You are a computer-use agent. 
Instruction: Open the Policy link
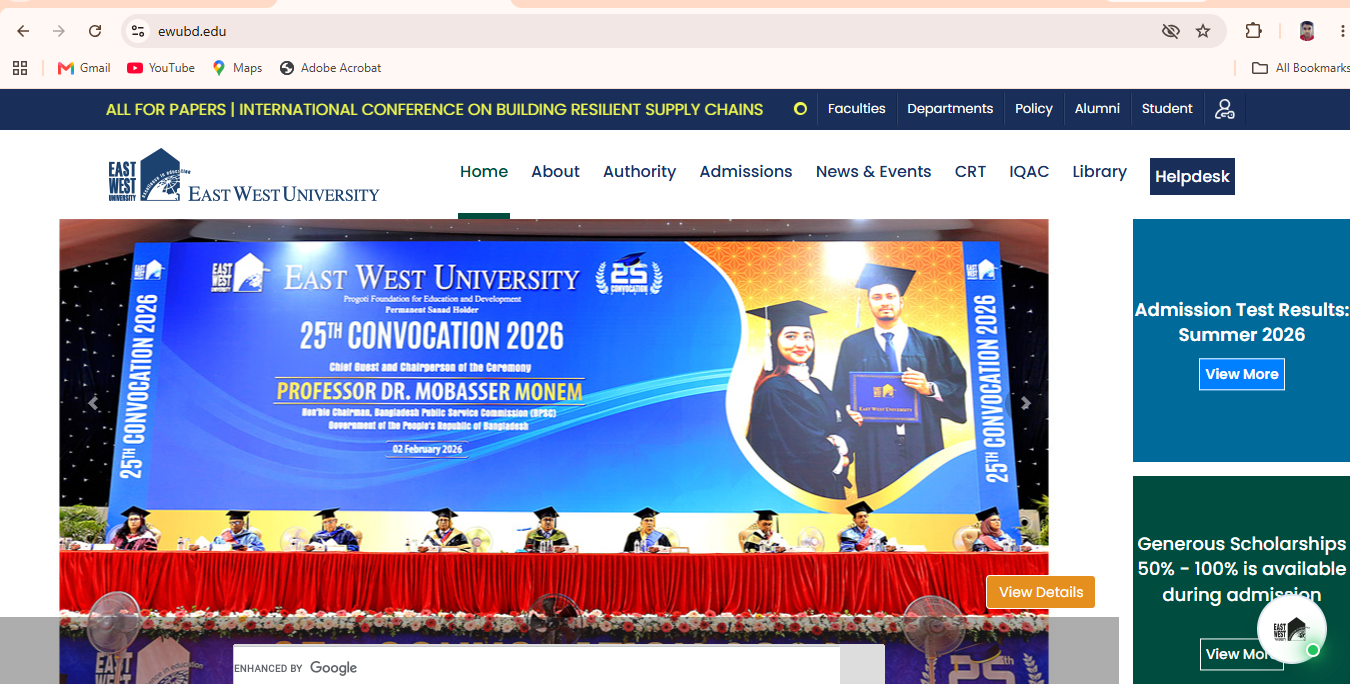pyautogui.click(x=1034, y=109)
